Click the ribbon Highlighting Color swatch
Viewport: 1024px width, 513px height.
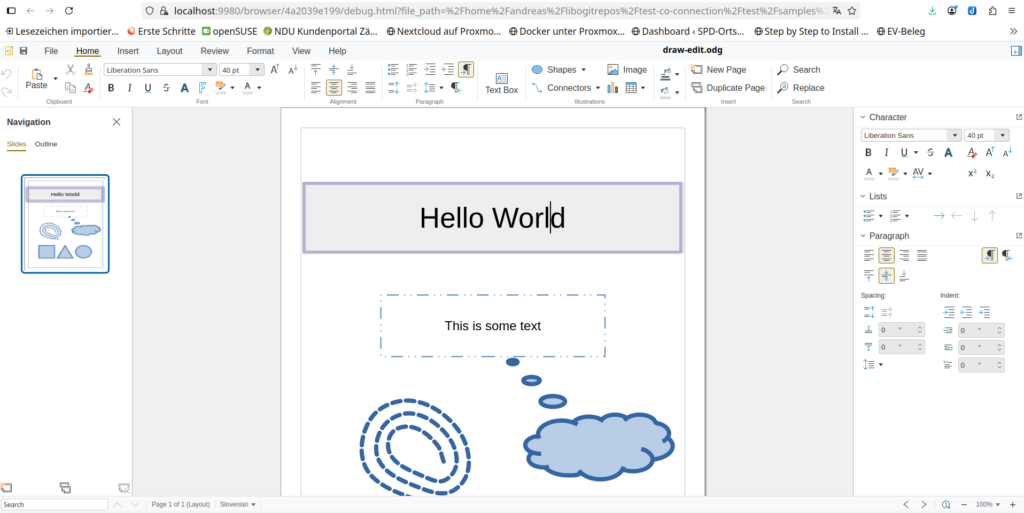(x=220, y=87)
